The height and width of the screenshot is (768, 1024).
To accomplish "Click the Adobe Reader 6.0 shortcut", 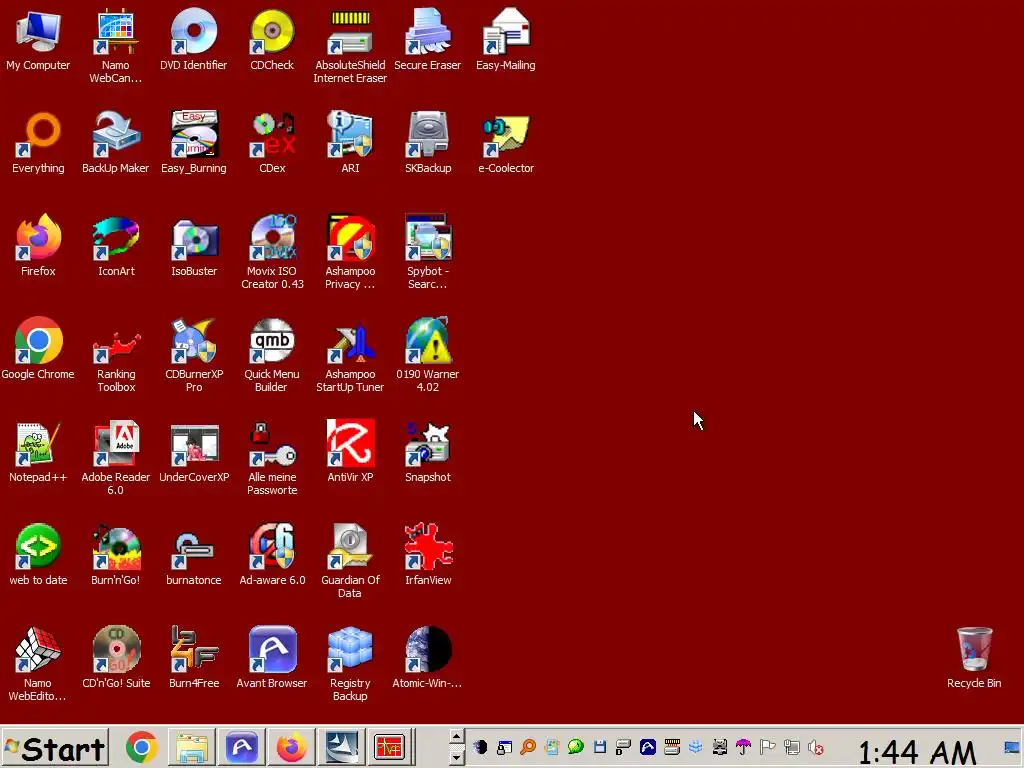I will tap(116, 458).
